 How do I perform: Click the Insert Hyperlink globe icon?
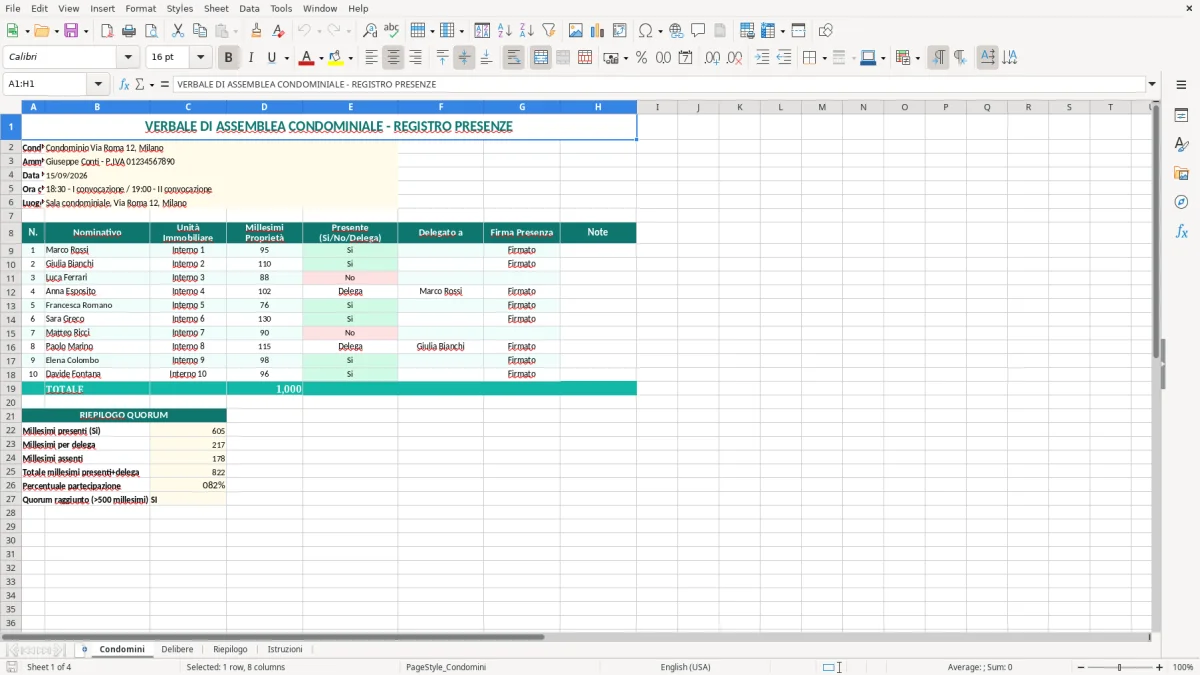click(676, 31)
